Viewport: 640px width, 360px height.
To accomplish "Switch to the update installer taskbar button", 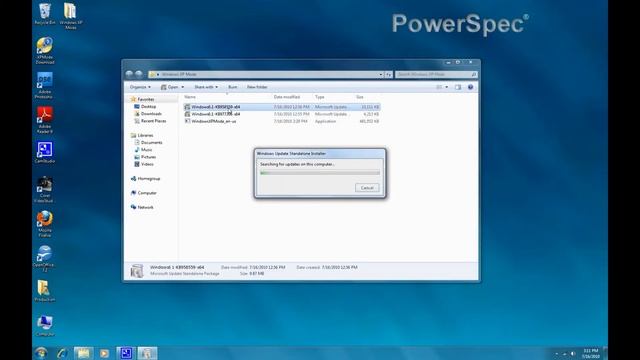I will 147,353.
